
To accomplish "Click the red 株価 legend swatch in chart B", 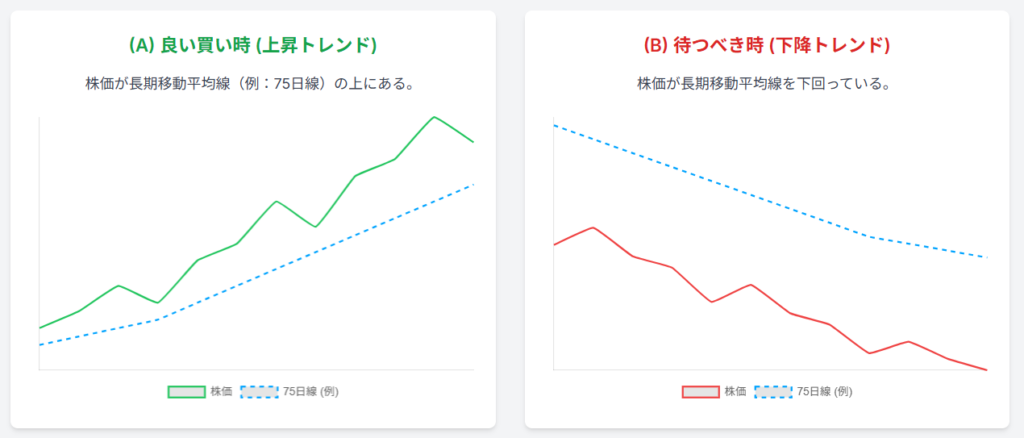I will 700,391.
